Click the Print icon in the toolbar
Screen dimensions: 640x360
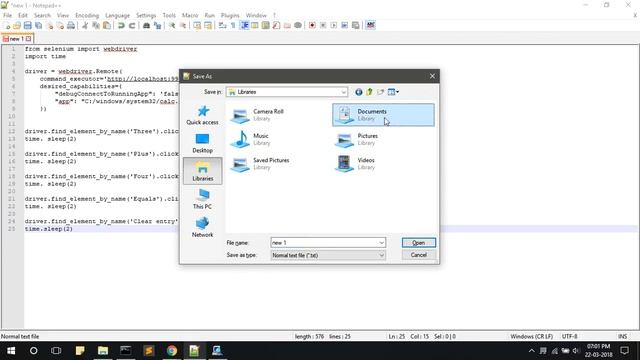click(x=71, y=25)
